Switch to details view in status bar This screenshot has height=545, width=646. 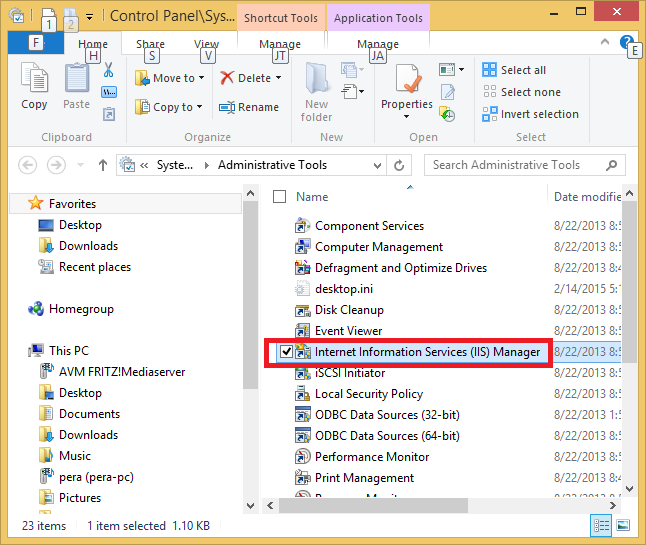pos(601,525)
